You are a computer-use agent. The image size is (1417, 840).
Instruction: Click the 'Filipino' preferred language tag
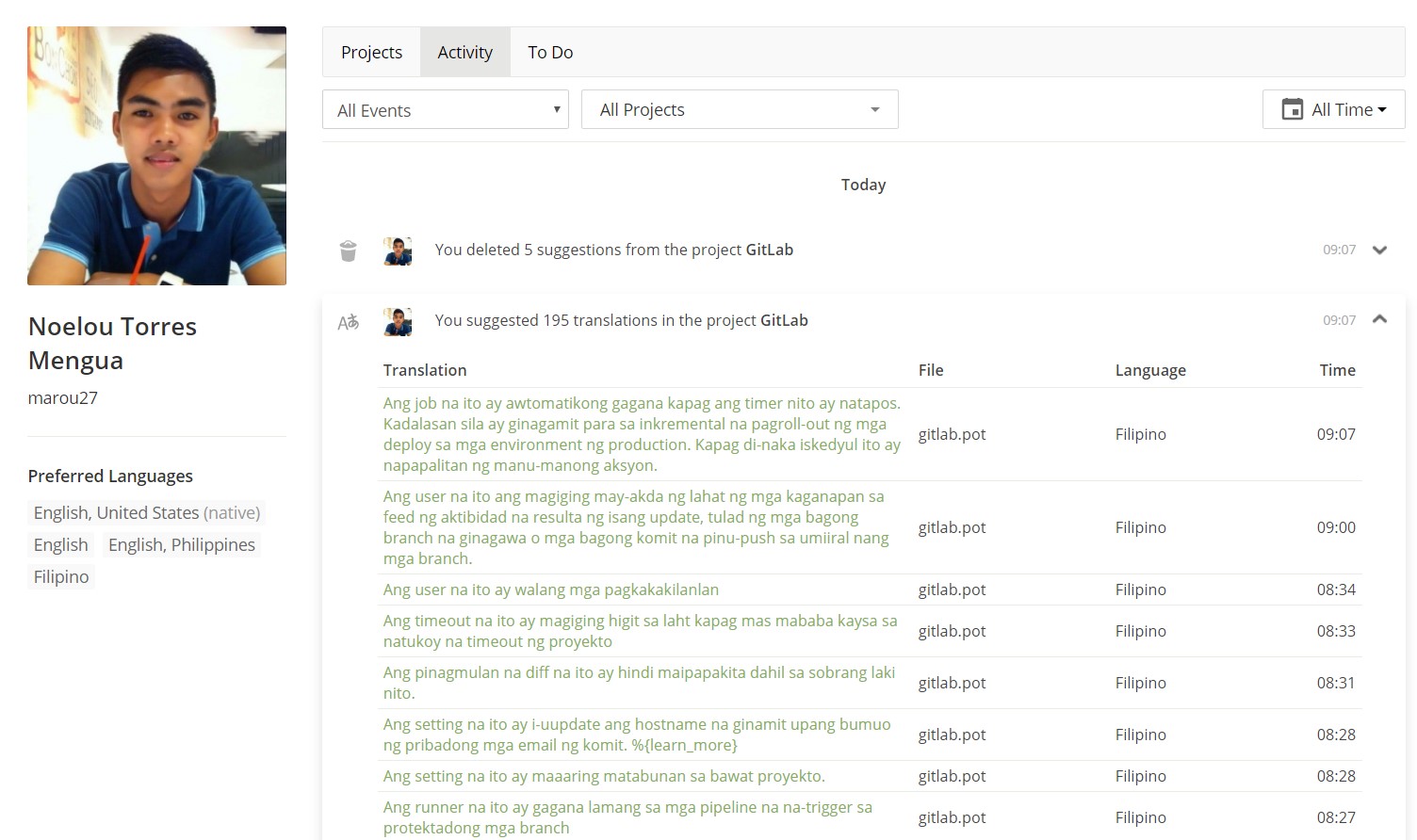61,576
